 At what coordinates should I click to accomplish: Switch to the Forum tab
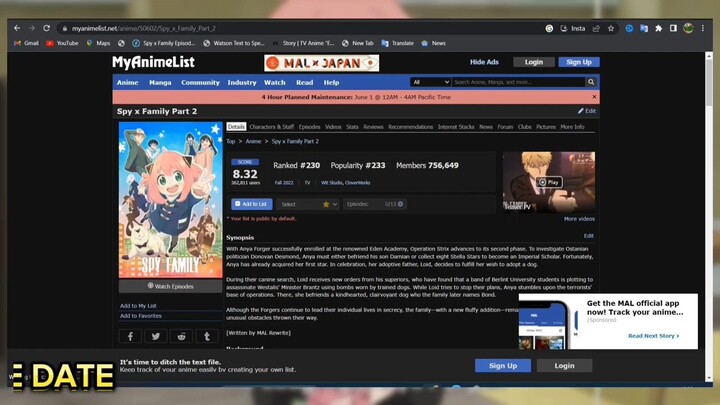pos(505,127)
